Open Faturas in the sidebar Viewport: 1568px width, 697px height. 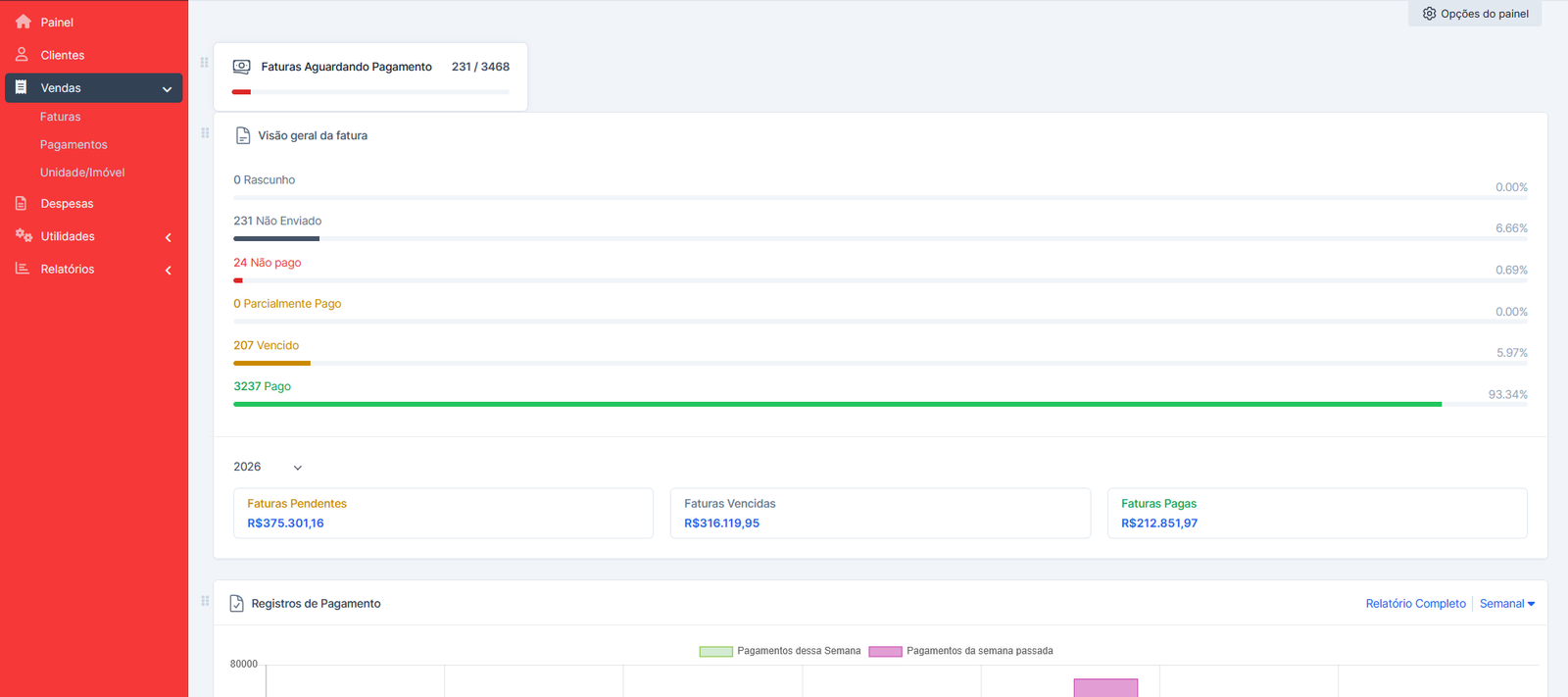60,117
